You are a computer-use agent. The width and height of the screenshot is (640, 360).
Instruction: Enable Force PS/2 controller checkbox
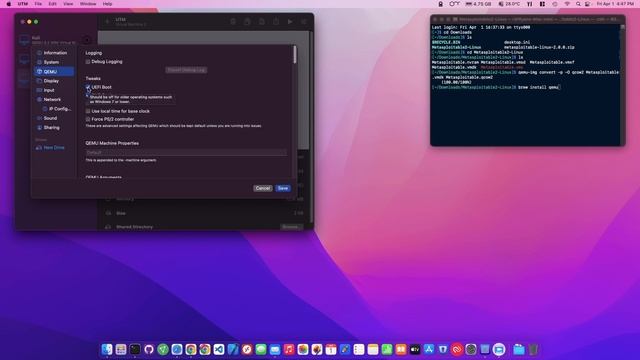click(x=88, y=119)
